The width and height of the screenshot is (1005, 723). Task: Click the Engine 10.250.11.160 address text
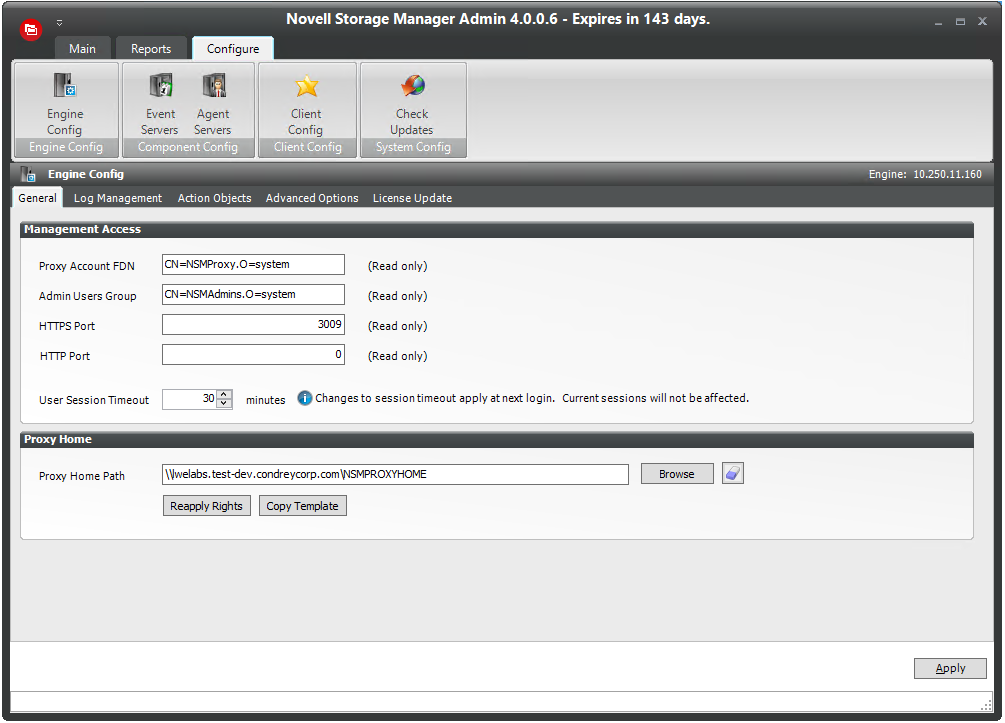pyautogui.click(x=925, y=174)
